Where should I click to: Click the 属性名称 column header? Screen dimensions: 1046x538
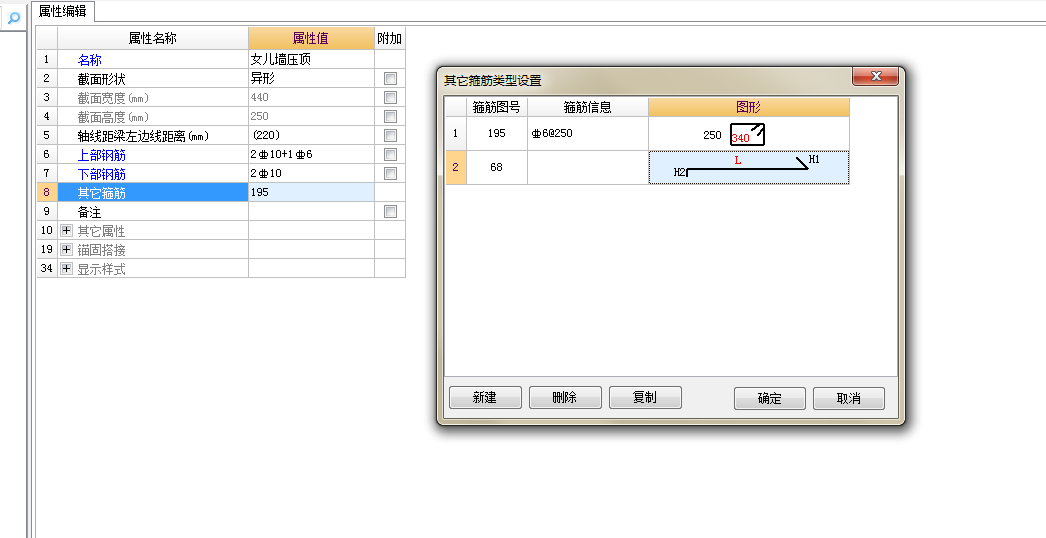click(x=153, y=39)
